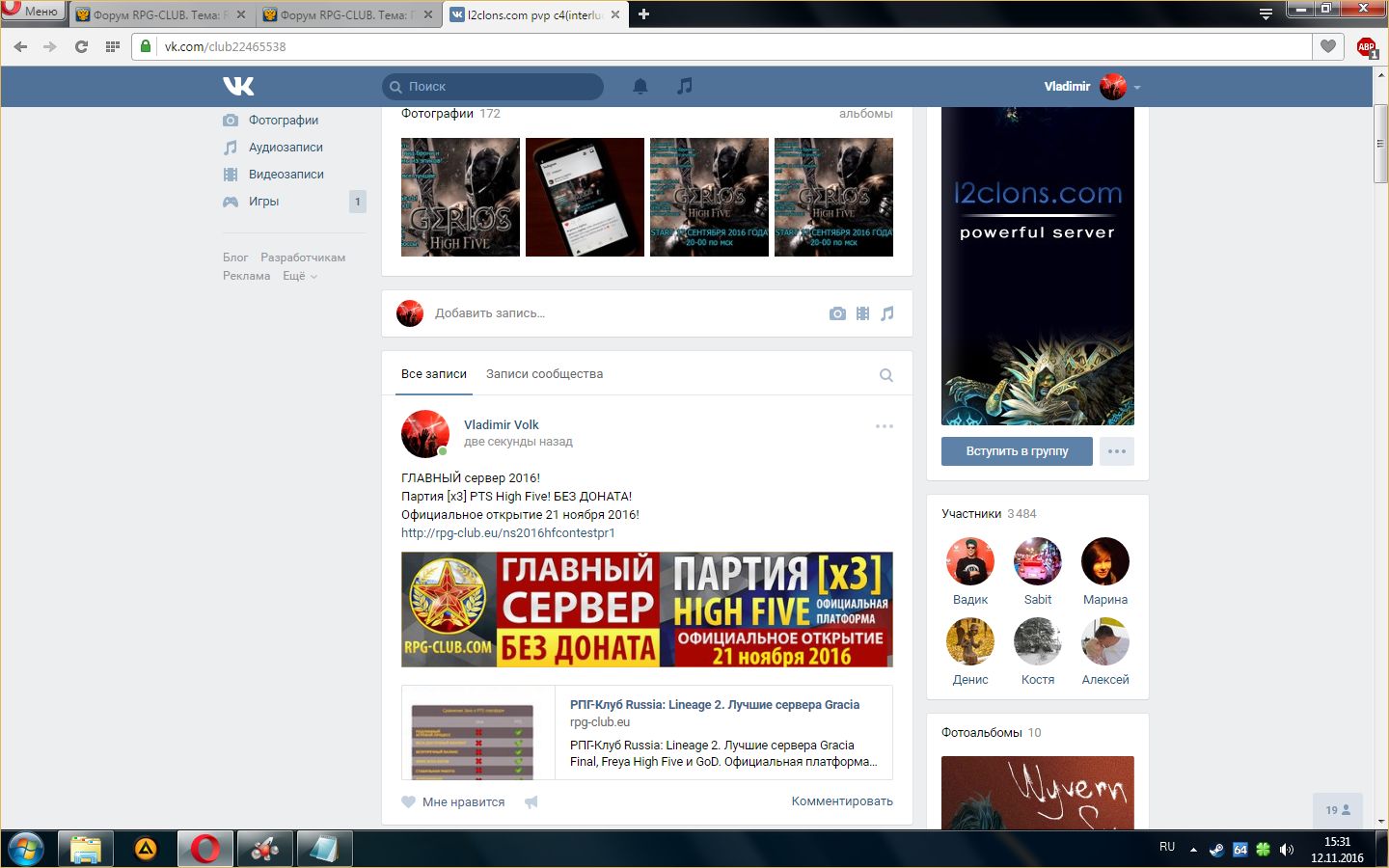Search wall posts with the magnifier icon

[x=886, y=375]
